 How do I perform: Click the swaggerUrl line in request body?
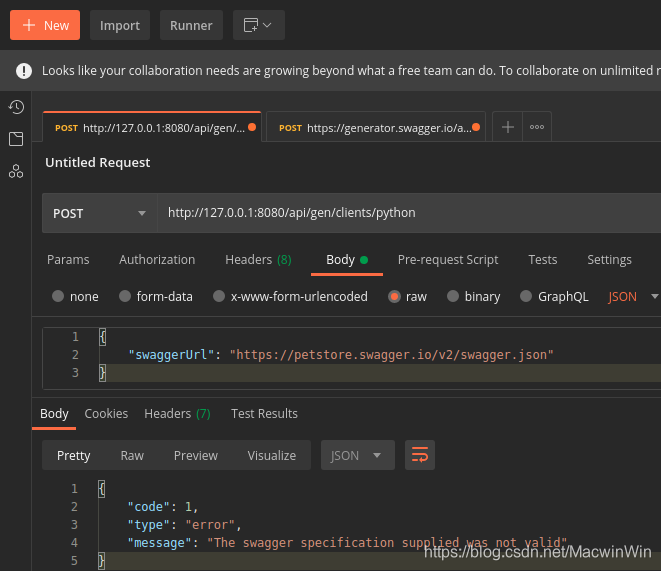[341, 355]
